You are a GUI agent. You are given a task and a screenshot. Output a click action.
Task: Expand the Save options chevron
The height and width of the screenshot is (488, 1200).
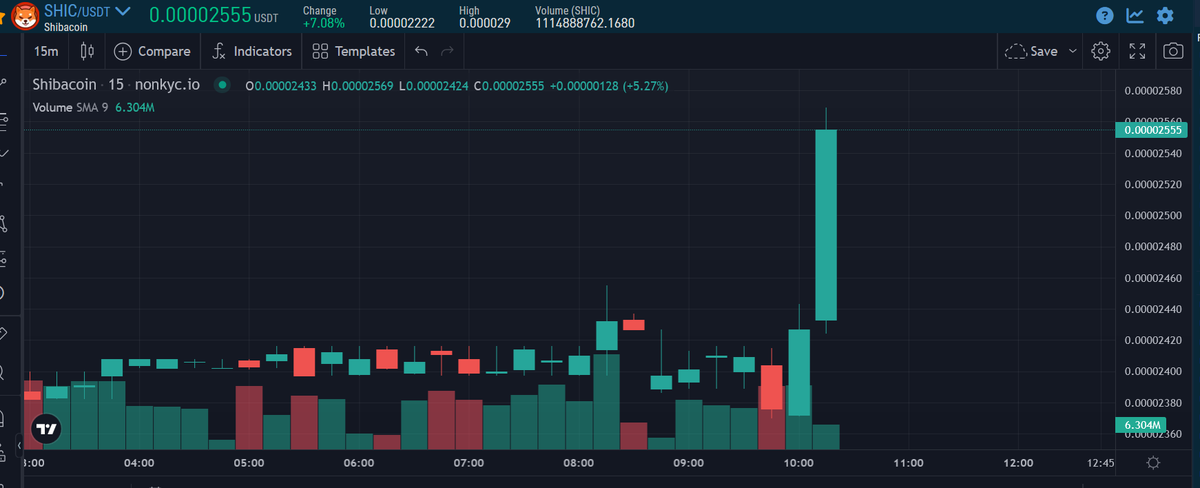pos(1073,51)
